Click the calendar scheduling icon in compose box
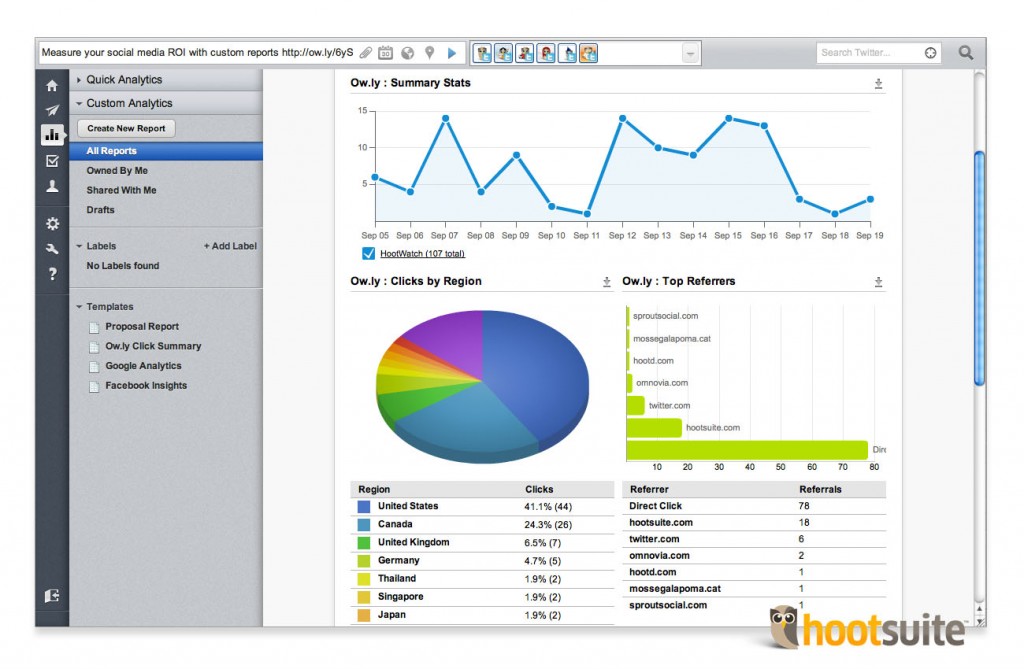 click(385, 53)
